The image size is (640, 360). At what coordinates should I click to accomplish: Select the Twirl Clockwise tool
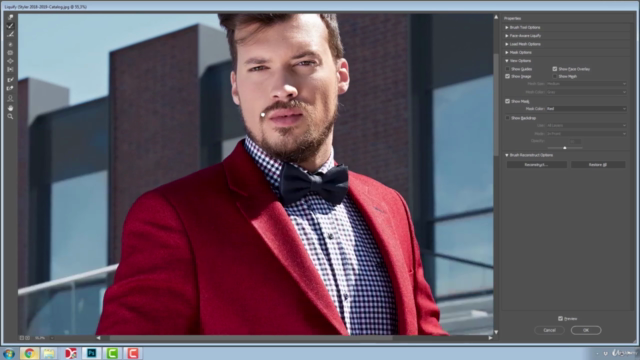tap(10, 44)
